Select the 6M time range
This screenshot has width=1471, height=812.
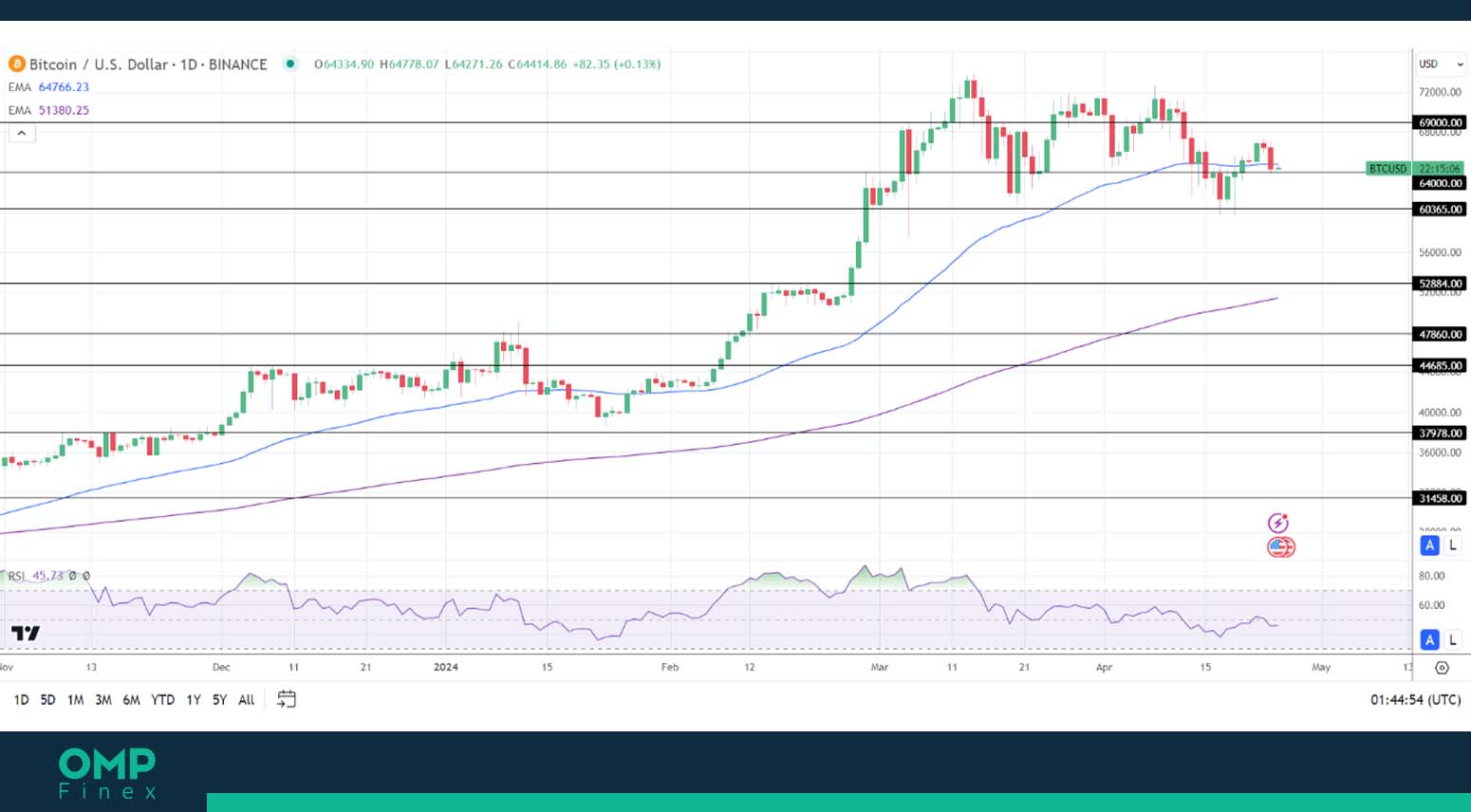(131, 700)
